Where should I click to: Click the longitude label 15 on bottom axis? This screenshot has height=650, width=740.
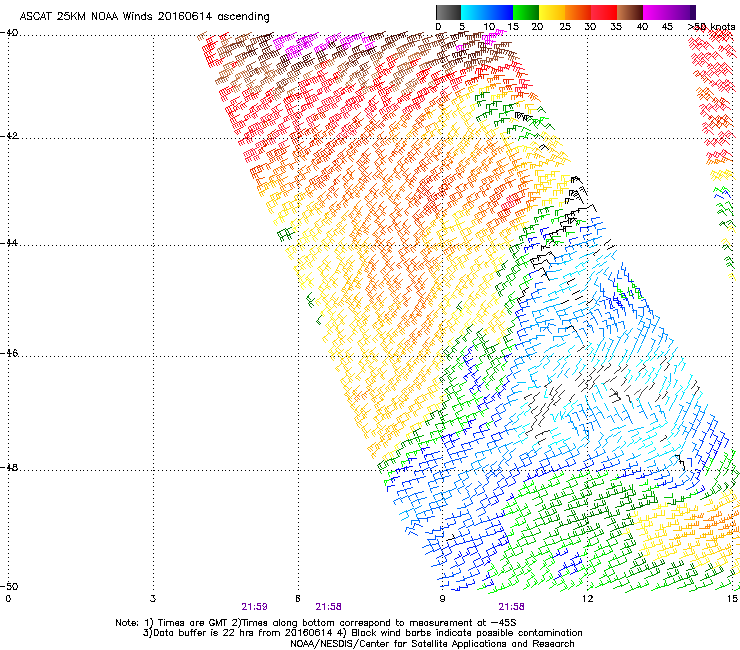point(732,599)
